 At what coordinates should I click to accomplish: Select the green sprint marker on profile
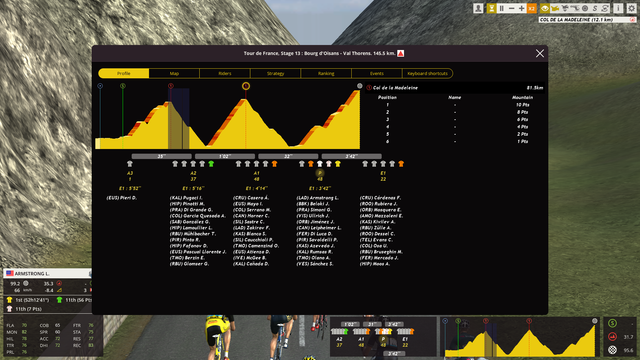(123, 86)
